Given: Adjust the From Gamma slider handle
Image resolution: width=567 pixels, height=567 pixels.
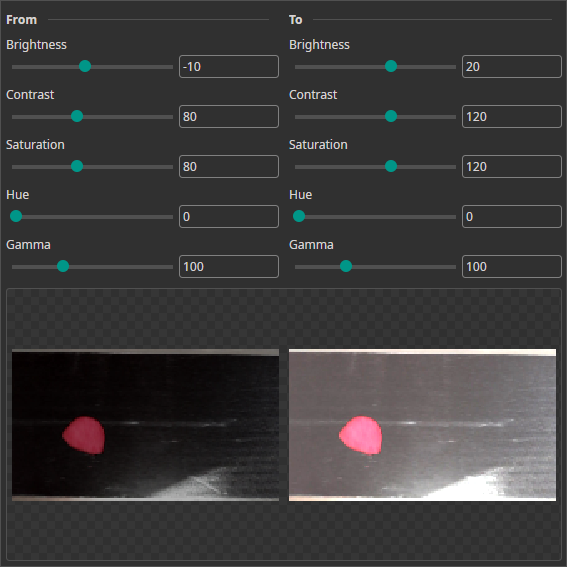Looking at the screenshot, I should point(63,266).
